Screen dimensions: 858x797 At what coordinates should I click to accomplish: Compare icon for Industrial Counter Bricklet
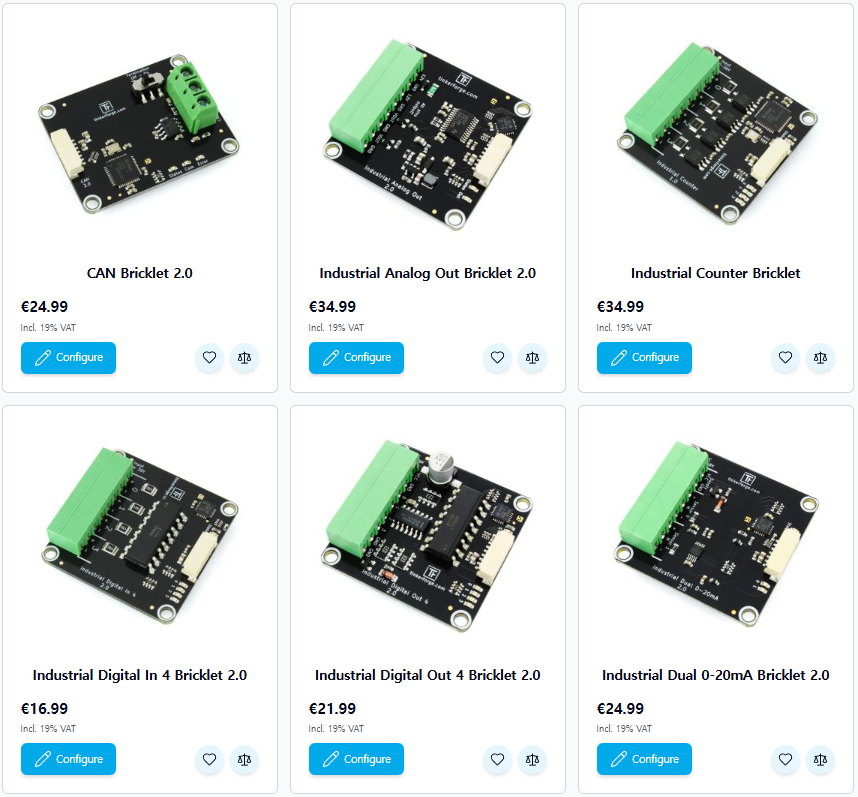click(x=820, y=358)
